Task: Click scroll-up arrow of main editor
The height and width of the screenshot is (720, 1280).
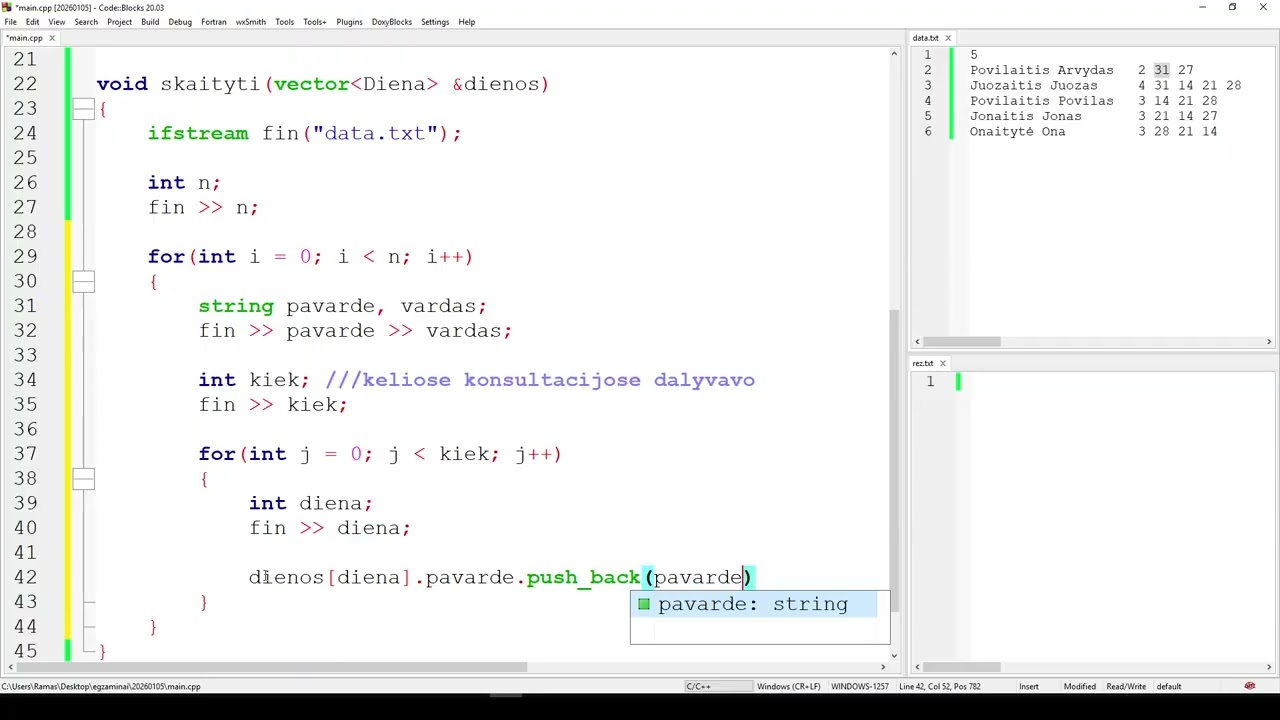Action: 894,54
